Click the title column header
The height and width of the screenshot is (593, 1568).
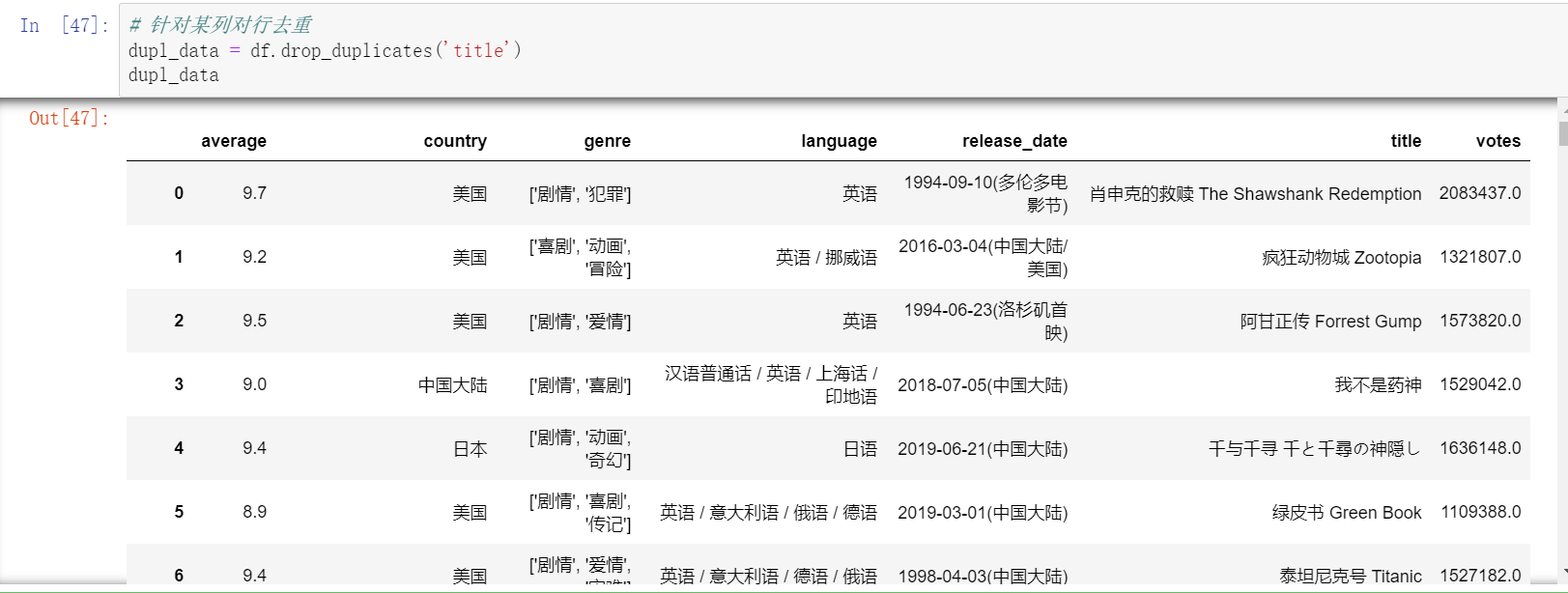click(1407, 141)
